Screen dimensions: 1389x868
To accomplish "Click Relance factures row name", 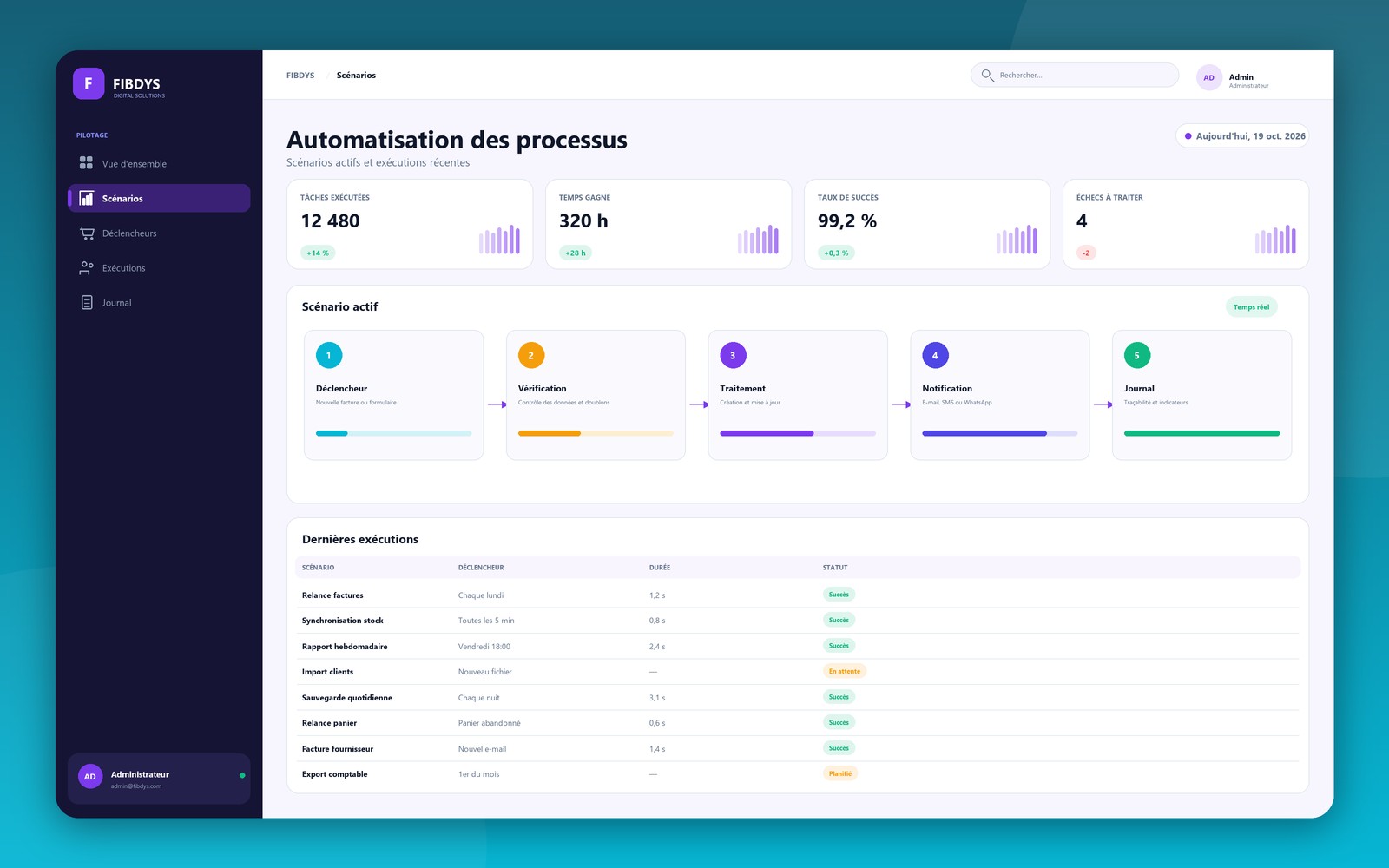I will click(332, 595).
